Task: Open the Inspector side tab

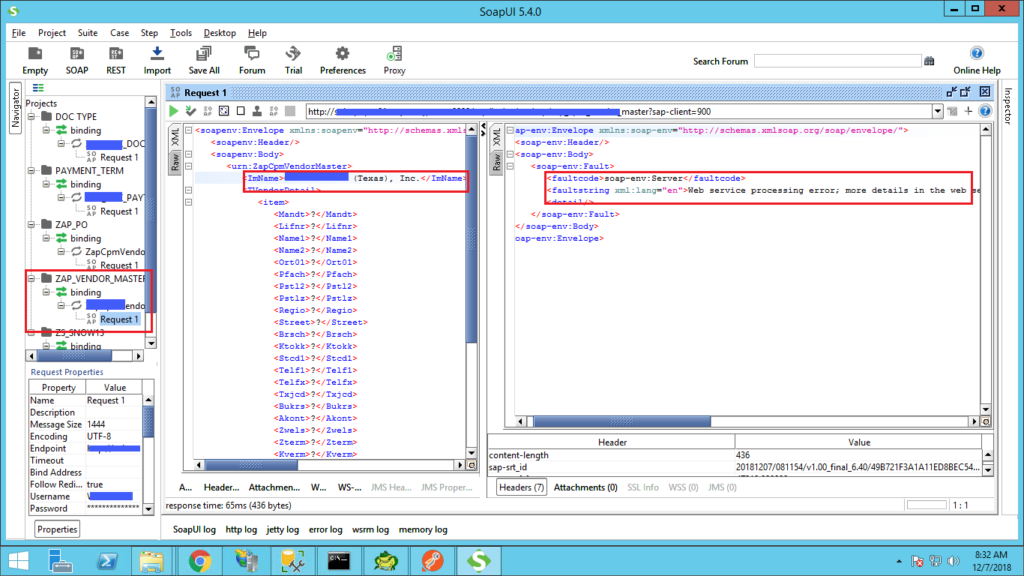Action: pos(1008,106)
